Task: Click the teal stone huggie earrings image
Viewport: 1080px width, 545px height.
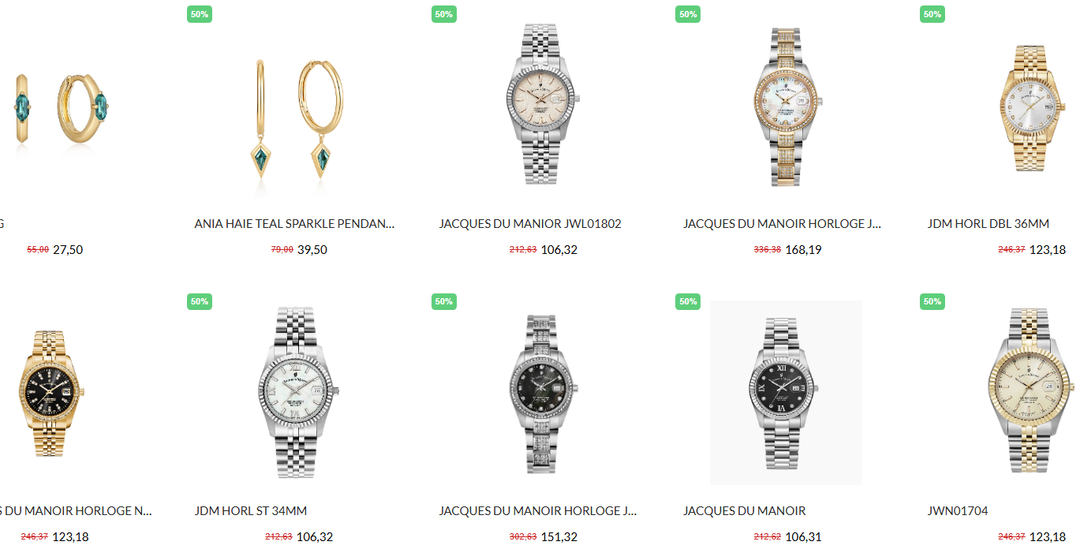Action: tap(62, 109)
